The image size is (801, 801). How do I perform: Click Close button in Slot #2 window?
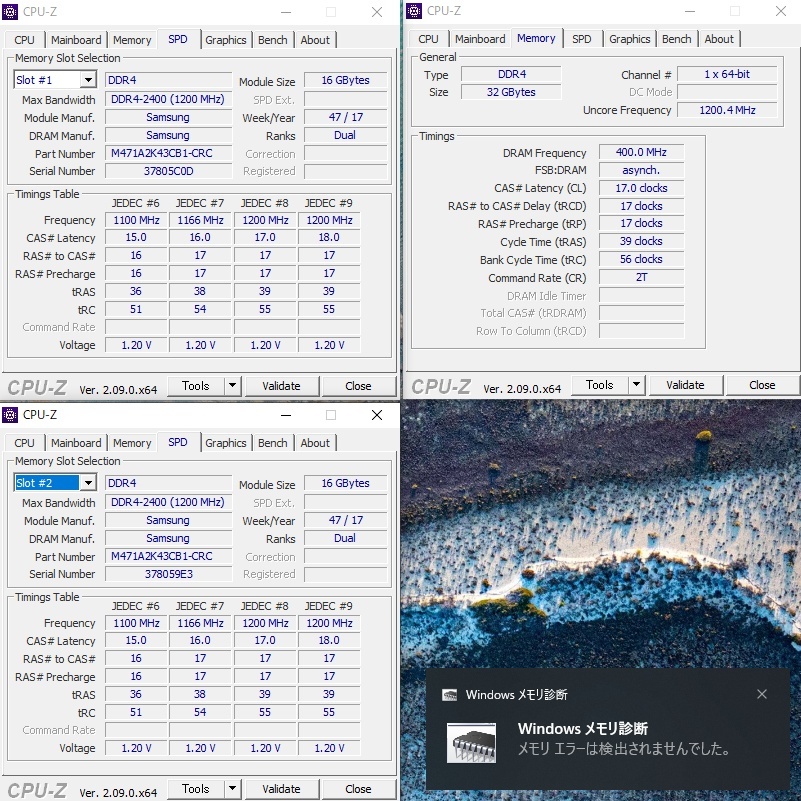point(358,789)
